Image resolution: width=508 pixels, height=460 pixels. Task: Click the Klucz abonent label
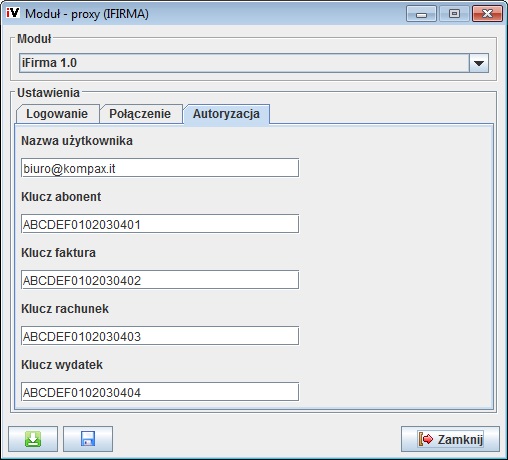(61, 197)
